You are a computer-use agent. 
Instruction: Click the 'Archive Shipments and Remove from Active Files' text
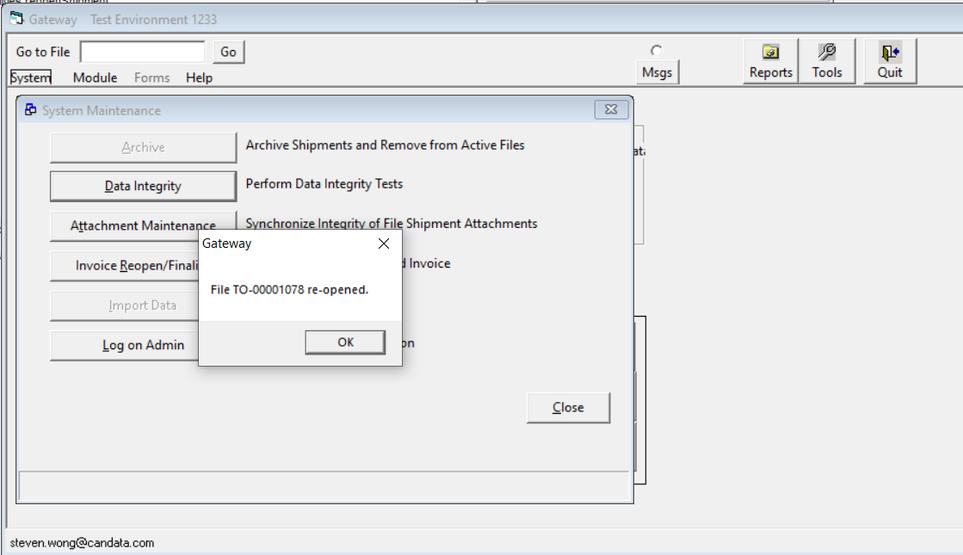385,146
